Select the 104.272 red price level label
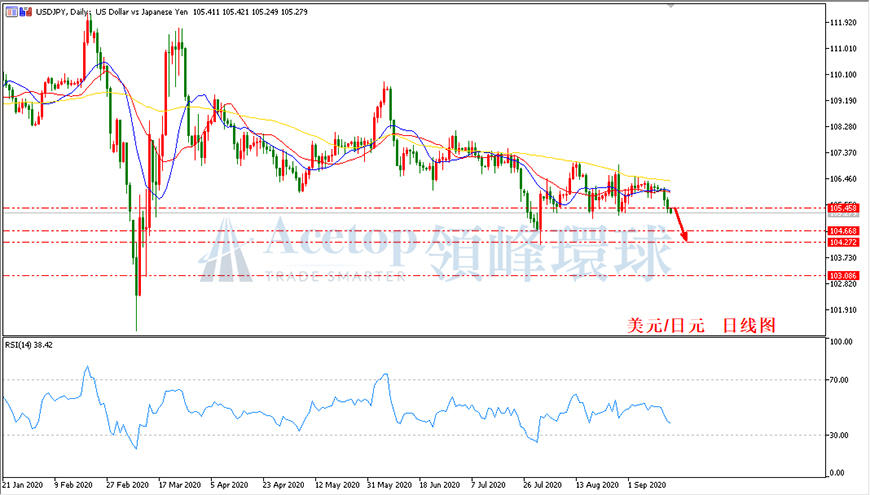The width and height of the screenshot is (870, 495). coord(843,243)
